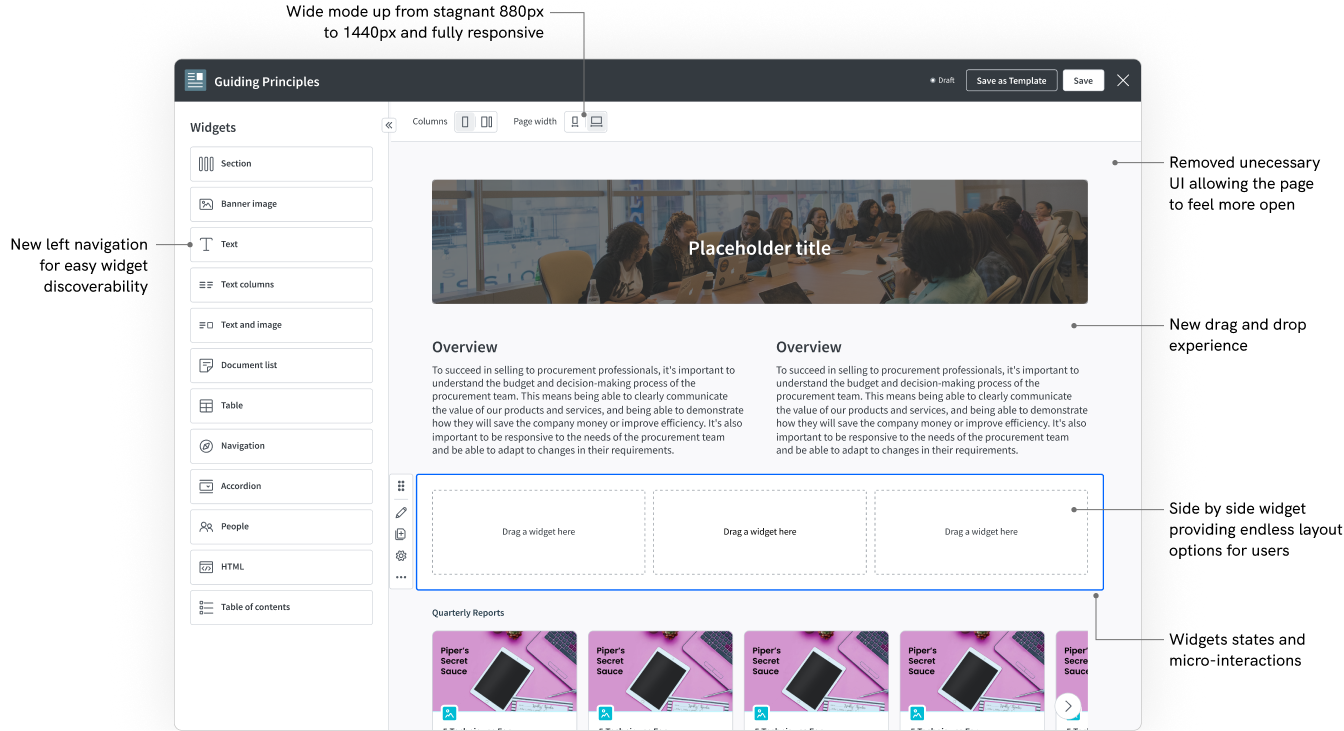This screenshot has width=1344, height=731.
Task: Click the Guiding Principles page icon
Action: click(x=195, y=81)
